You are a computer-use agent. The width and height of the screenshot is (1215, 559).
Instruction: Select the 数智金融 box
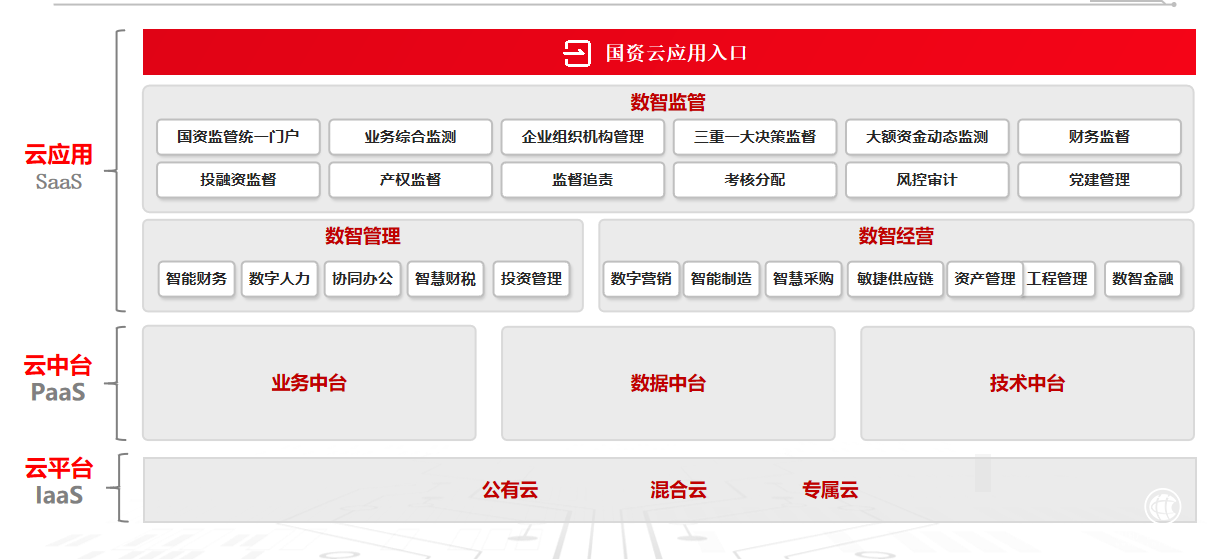point(1142,279)
